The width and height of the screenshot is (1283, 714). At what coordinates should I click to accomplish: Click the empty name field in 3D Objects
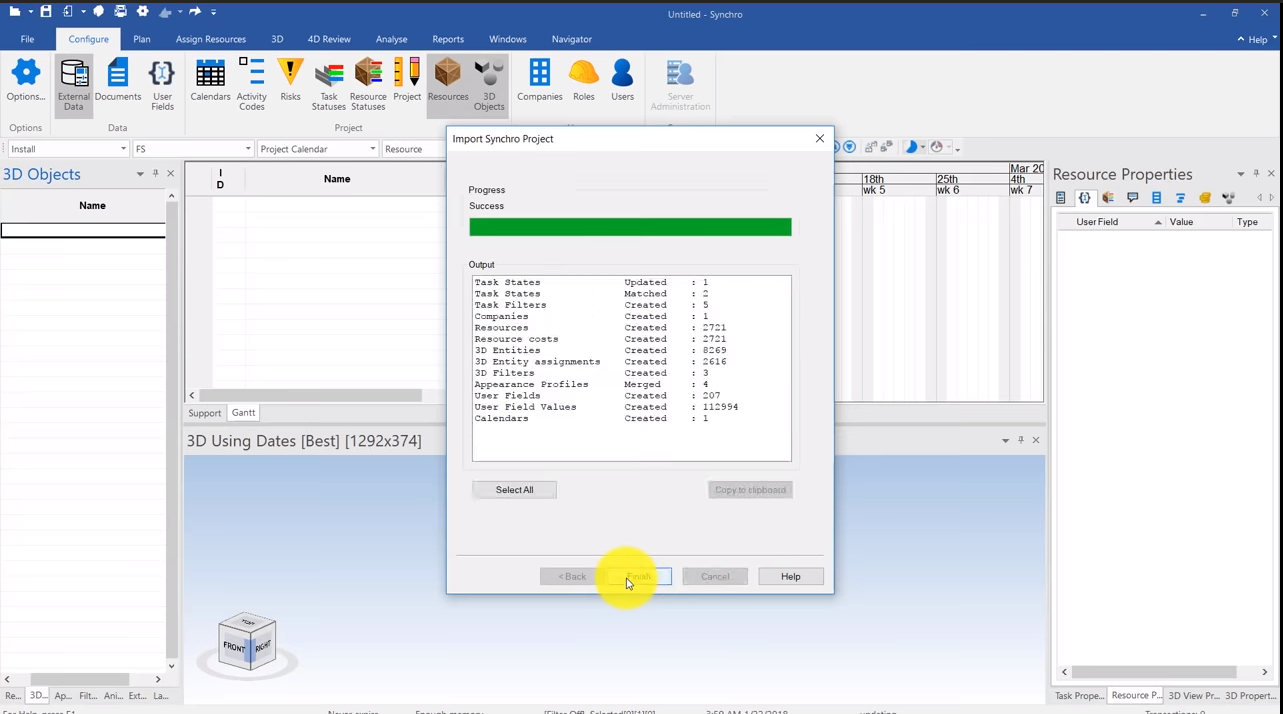click(x=84, y=231)
